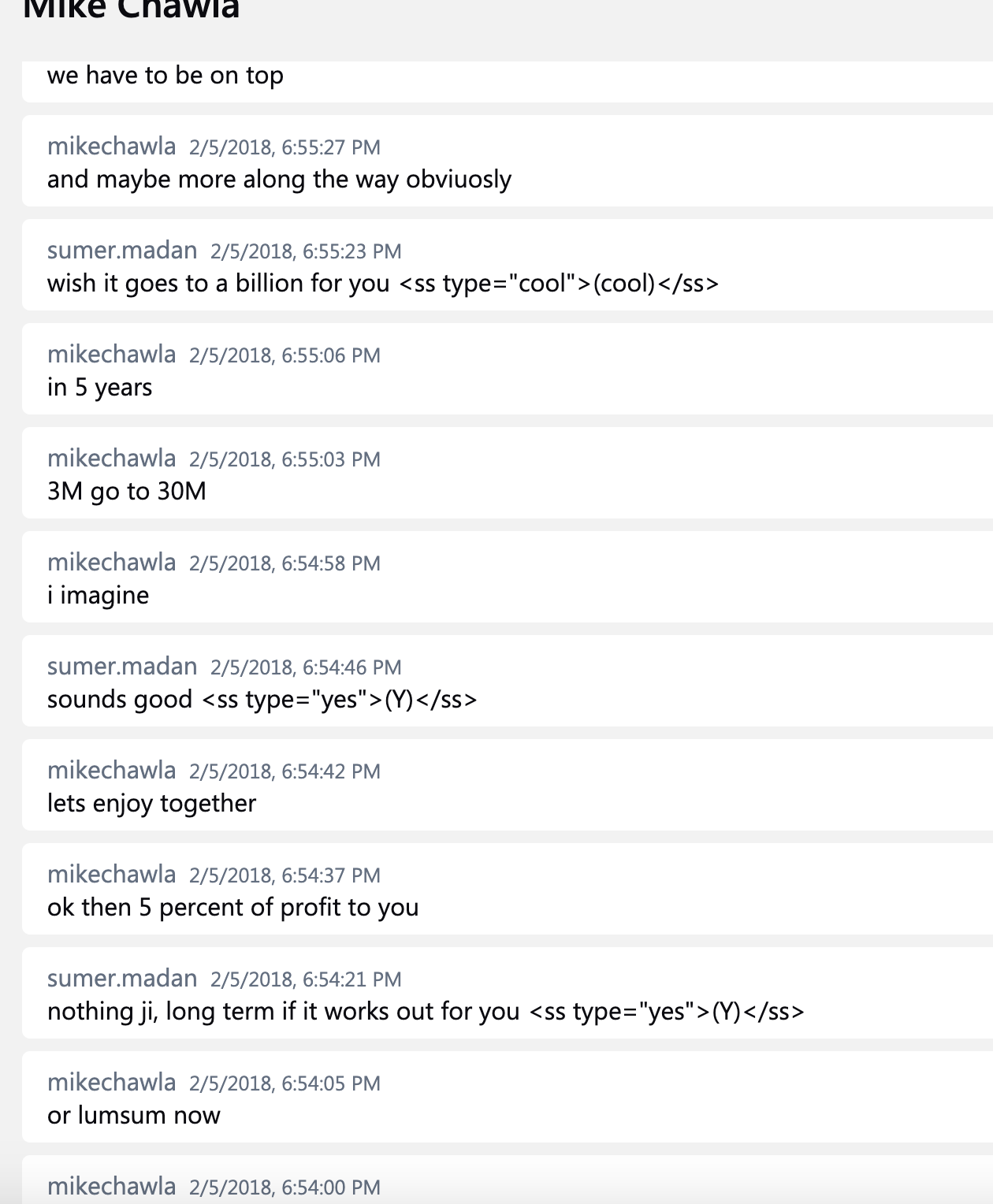Click the "or lumsum now" message
This screenshot has height=1204, width=993.
(x=134, y=1116)
